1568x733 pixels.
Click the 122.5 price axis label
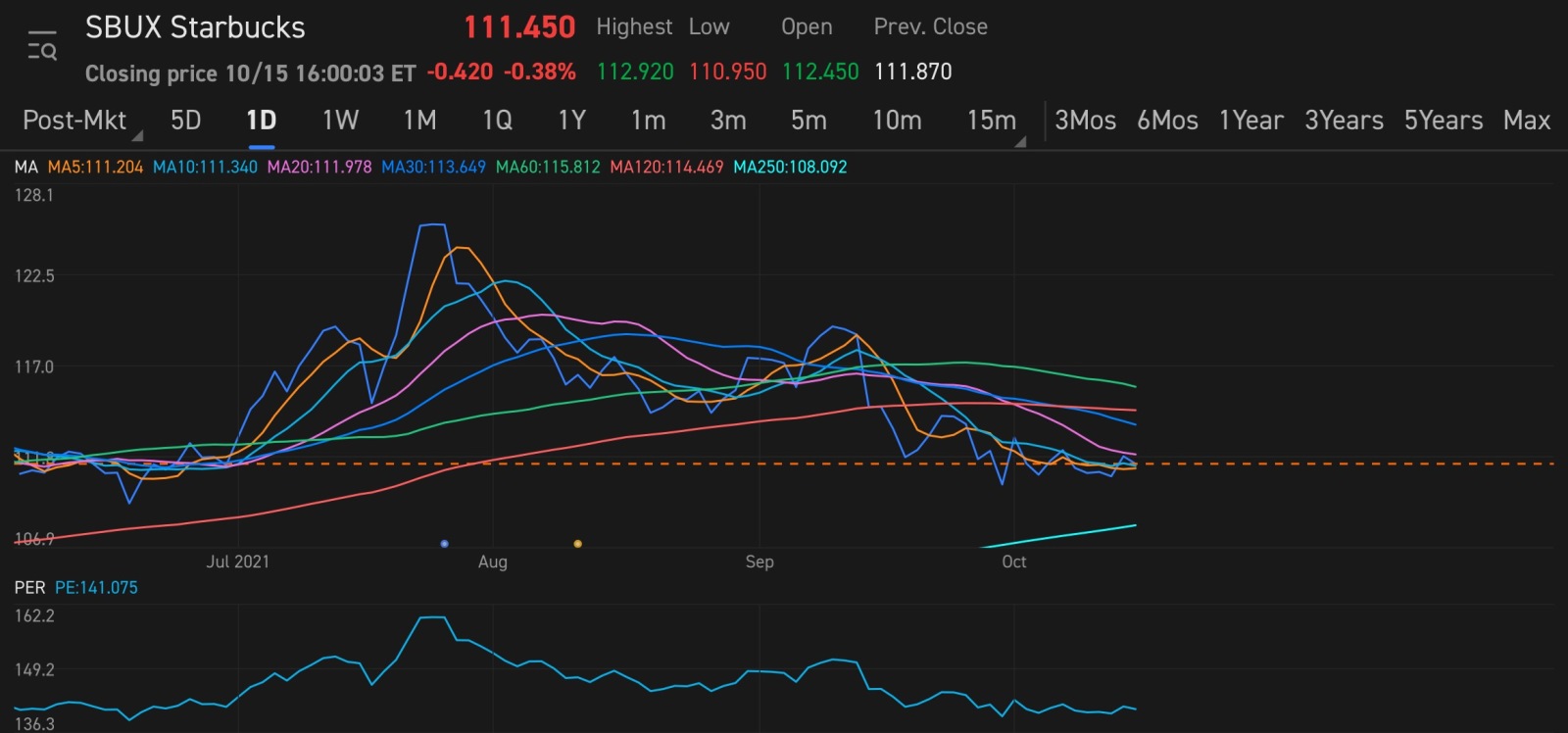click(x=34, y=275)
